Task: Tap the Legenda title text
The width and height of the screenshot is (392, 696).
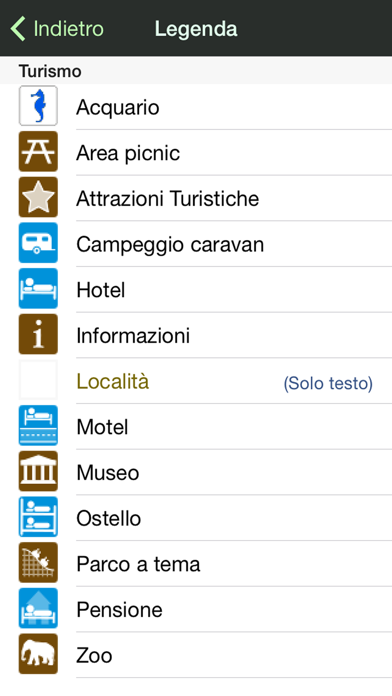Action: pos(196,29)
